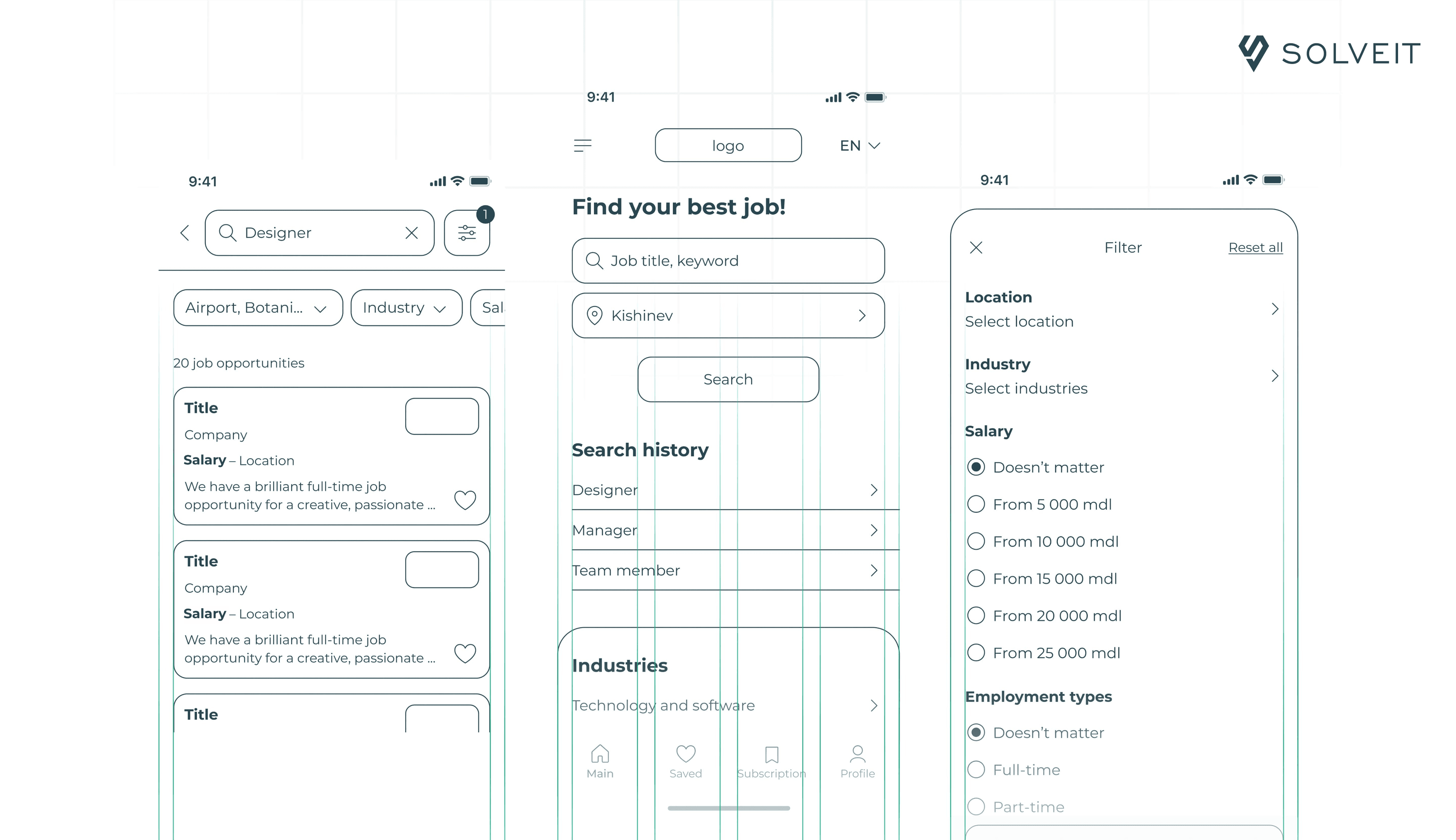Select 'From 10 000 mdl' salary radio button
1456x840 pixels.
pyautogui.click(x=976, y=541)
